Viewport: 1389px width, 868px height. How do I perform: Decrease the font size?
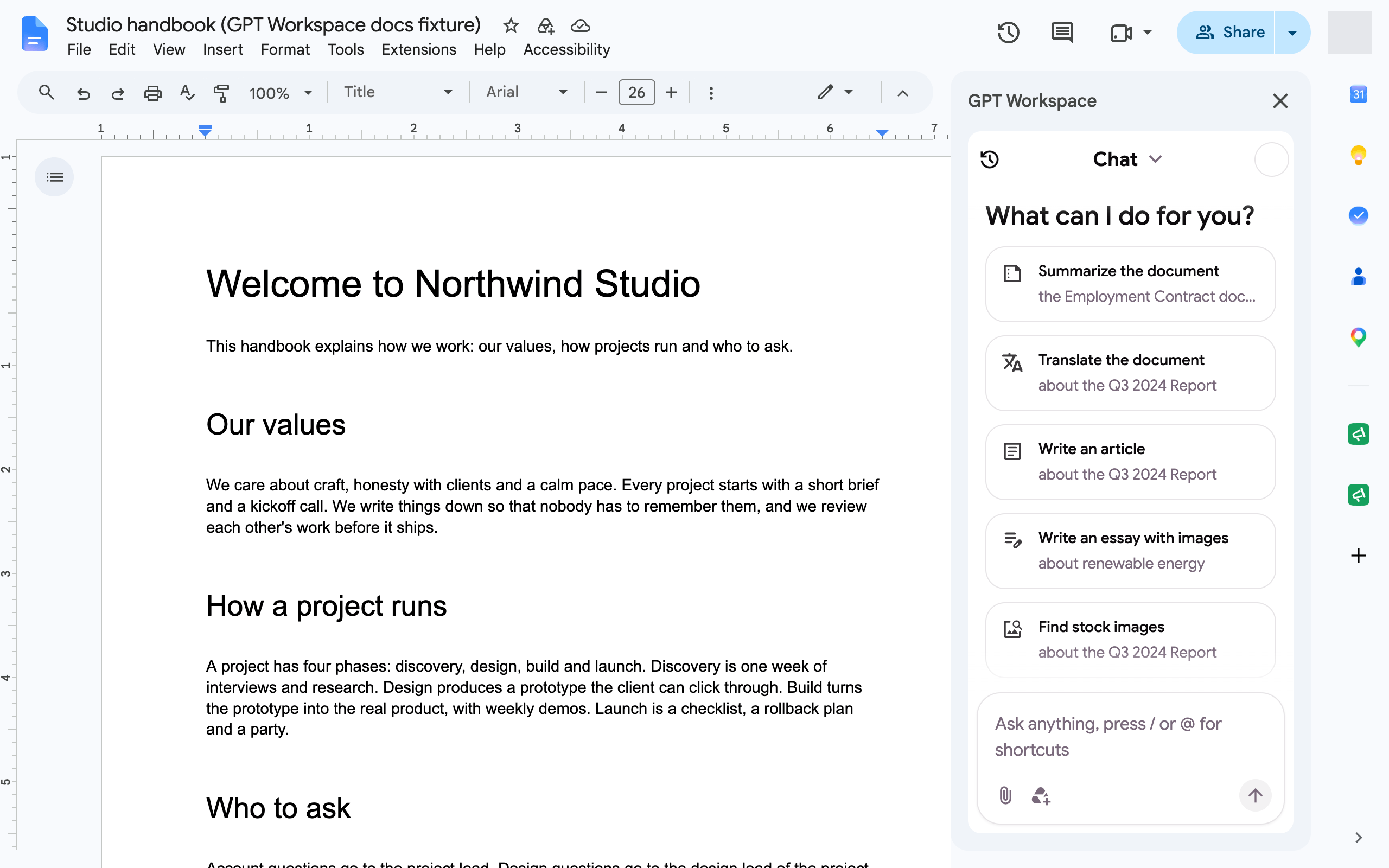point(602,92)
